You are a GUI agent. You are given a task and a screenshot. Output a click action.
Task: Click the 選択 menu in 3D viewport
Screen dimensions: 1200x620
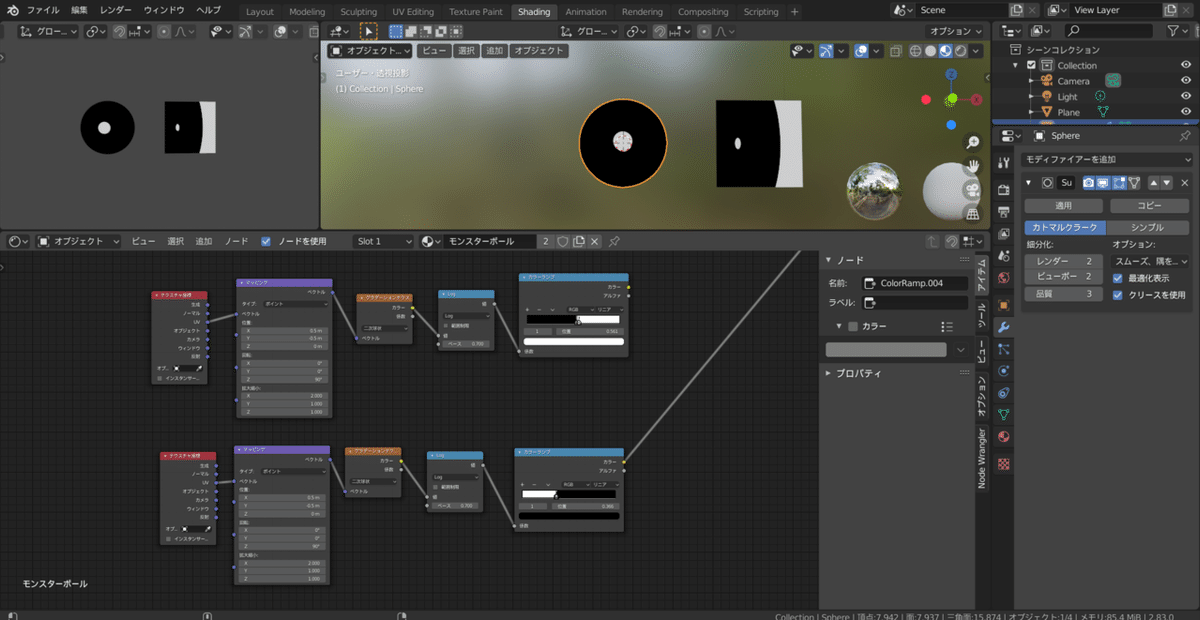[466, 51]
